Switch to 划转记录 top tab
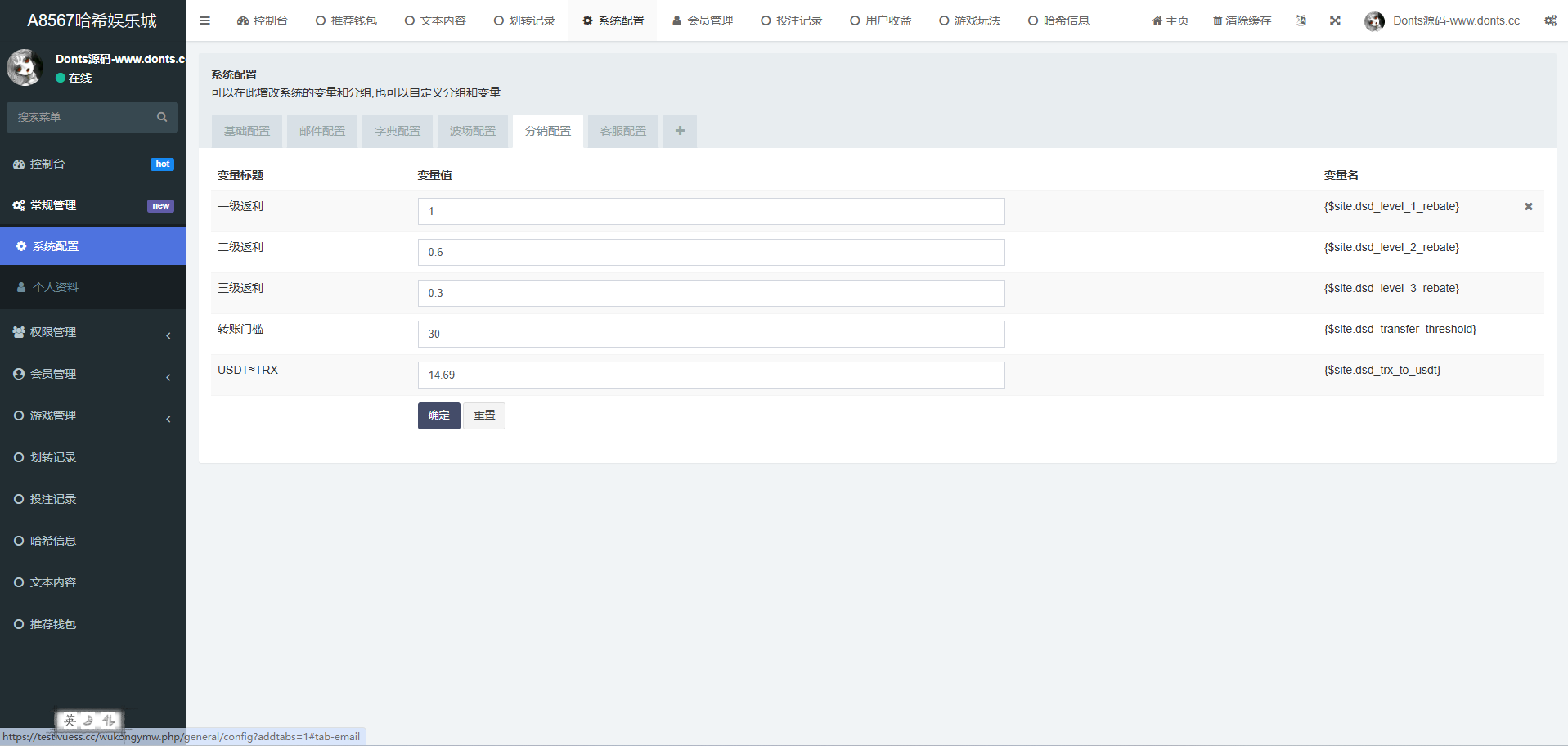The image size is (1568, 746). pyautogui.click(x=524, y=20)
